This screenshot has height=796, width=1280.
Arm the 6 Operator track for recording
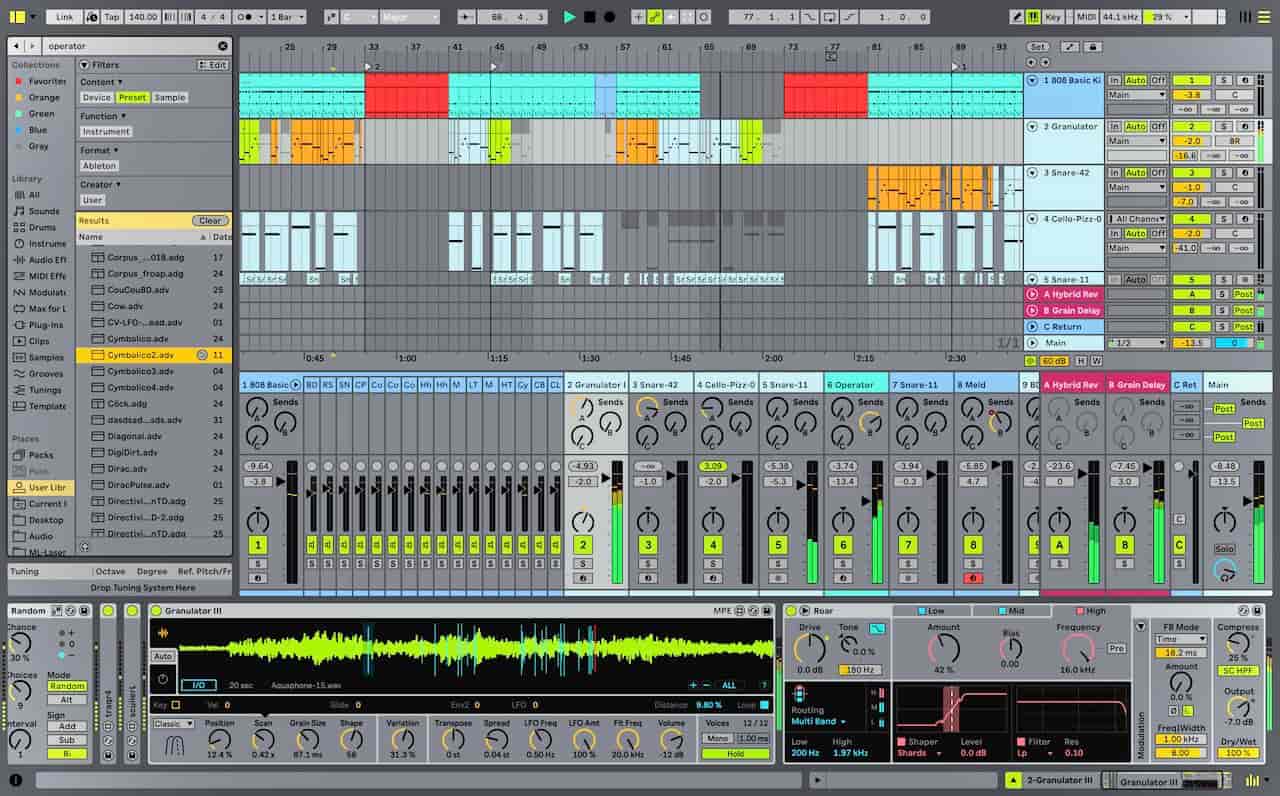point(843,578)
